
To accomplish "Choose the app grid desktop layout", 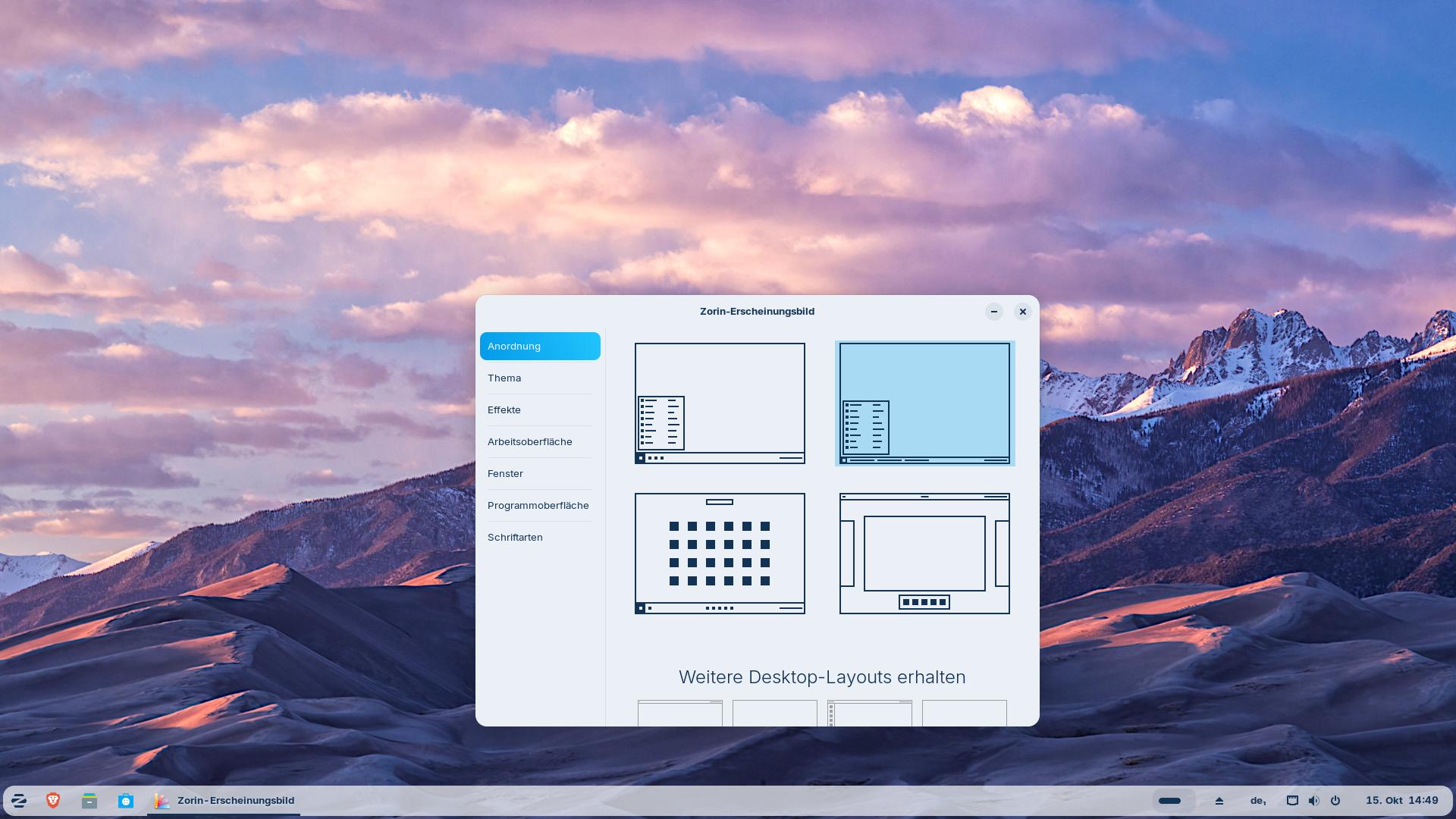I will click(x=720, y=553).
